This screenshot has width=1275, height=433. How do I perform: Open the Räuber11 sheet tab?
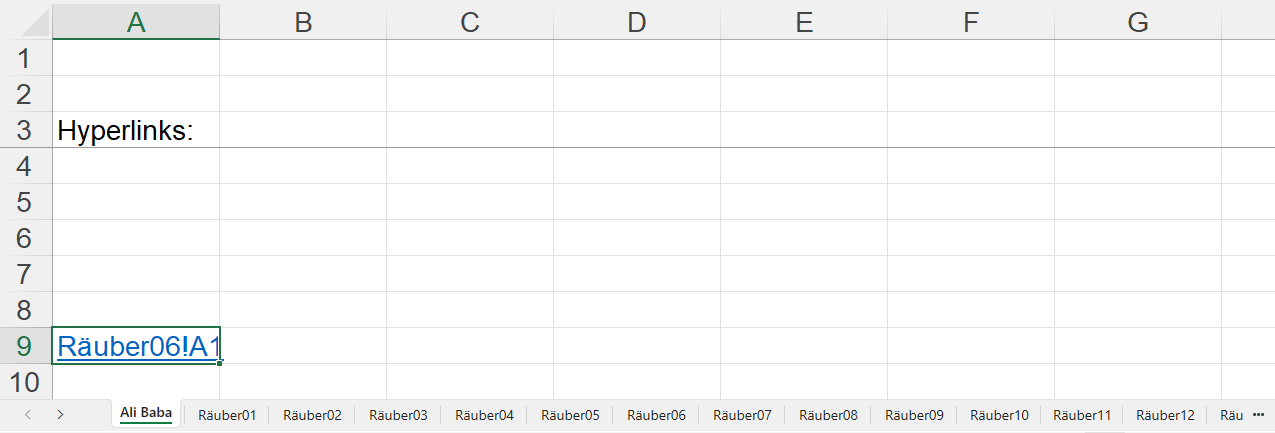(x=1082, y=414)
